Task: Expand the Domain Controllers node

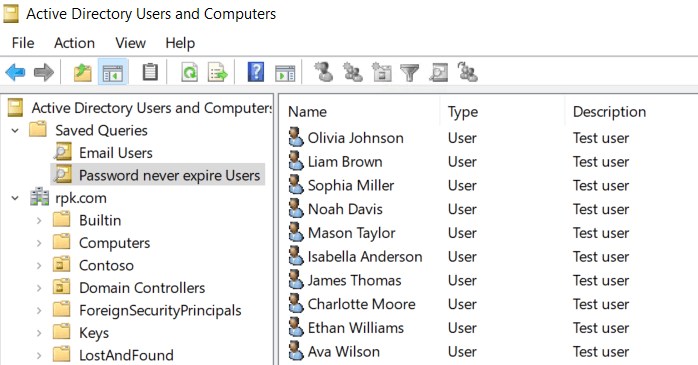Action: click(39, 288)
